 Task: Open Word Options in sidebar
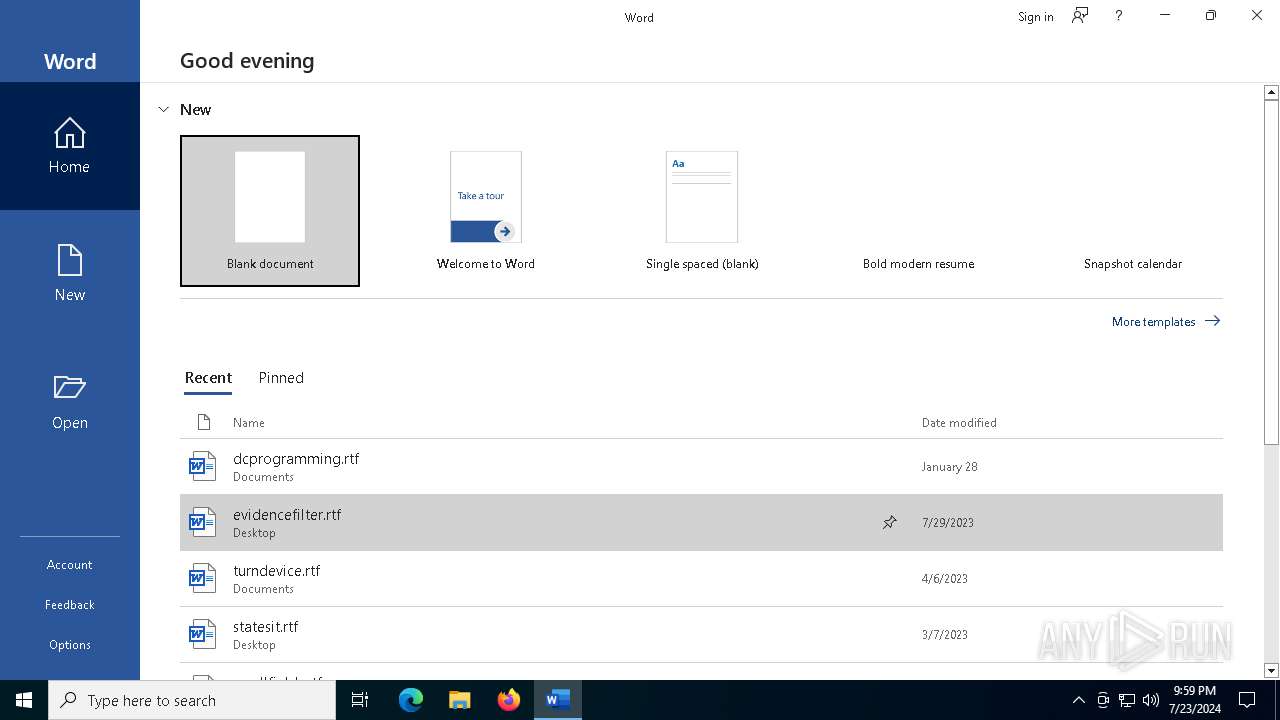coord(70,645)
